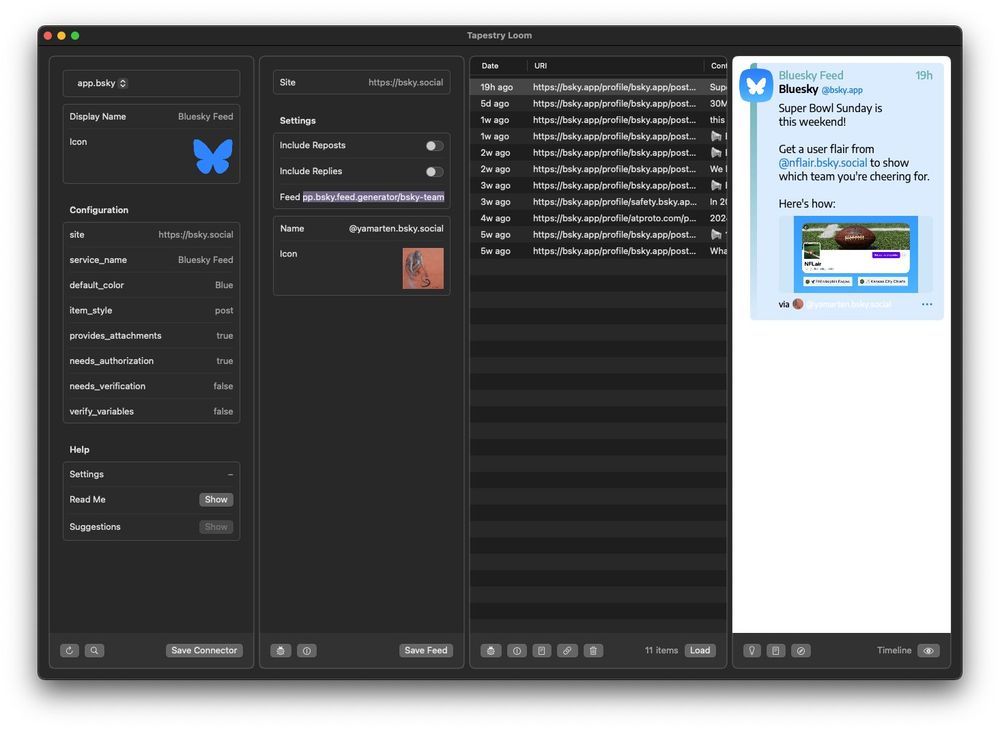Open the @nflair.bsky.social link in the post

pyautogui.click(x=823, y=163)
